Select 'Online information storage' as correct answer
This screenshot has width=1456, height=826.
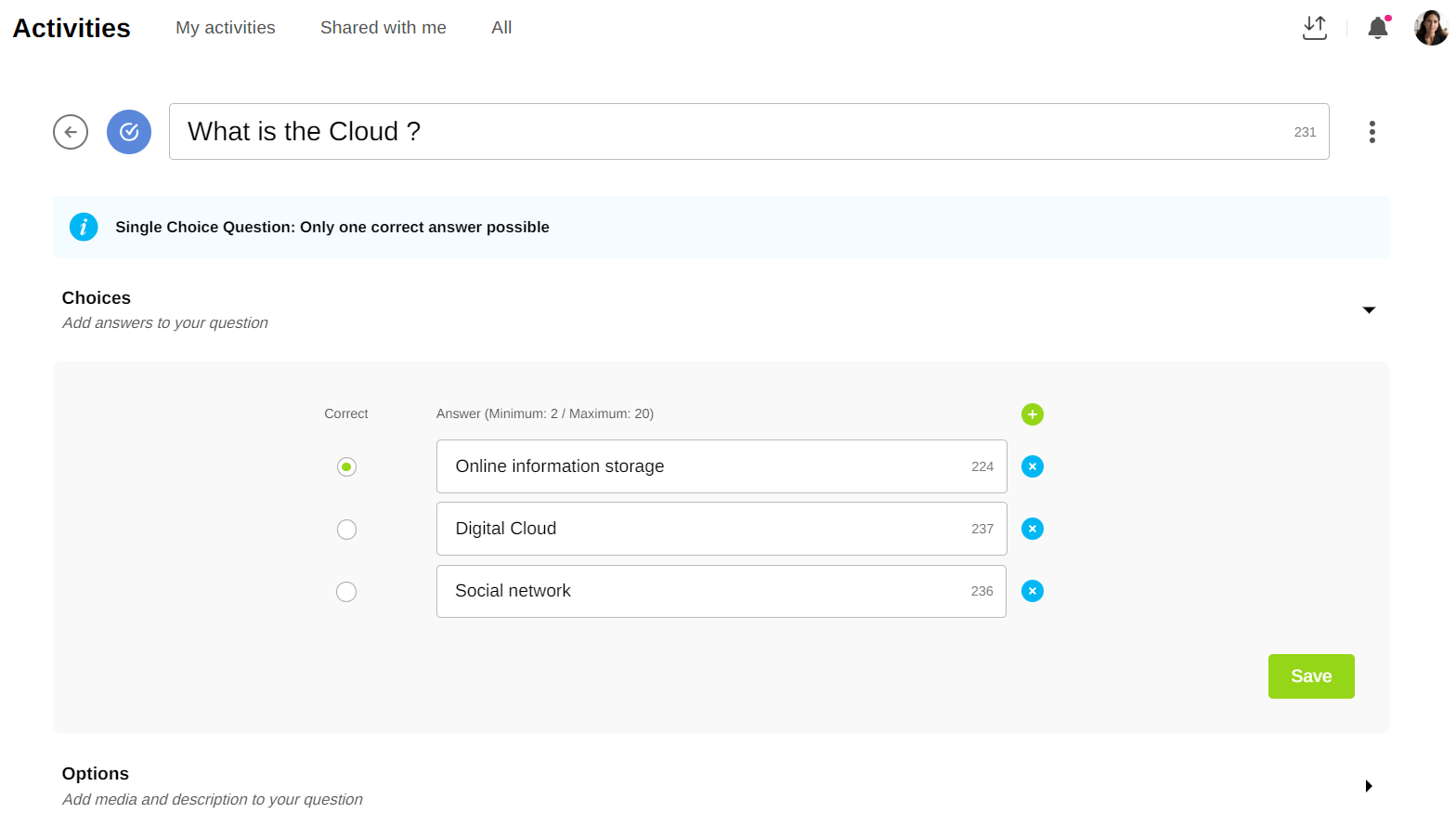pos(346,466)
